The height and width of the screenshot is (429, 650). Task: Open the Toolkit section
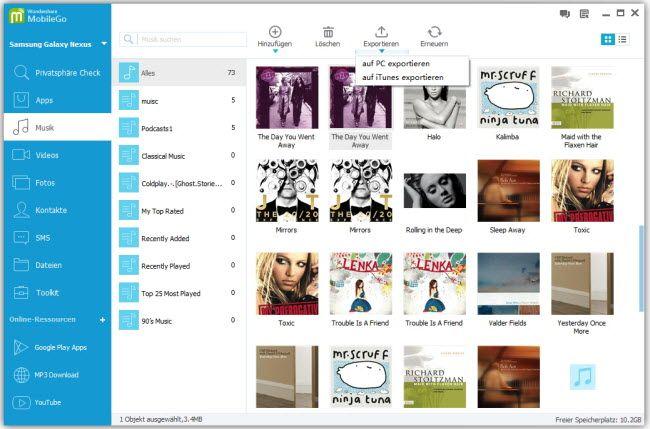57,293
